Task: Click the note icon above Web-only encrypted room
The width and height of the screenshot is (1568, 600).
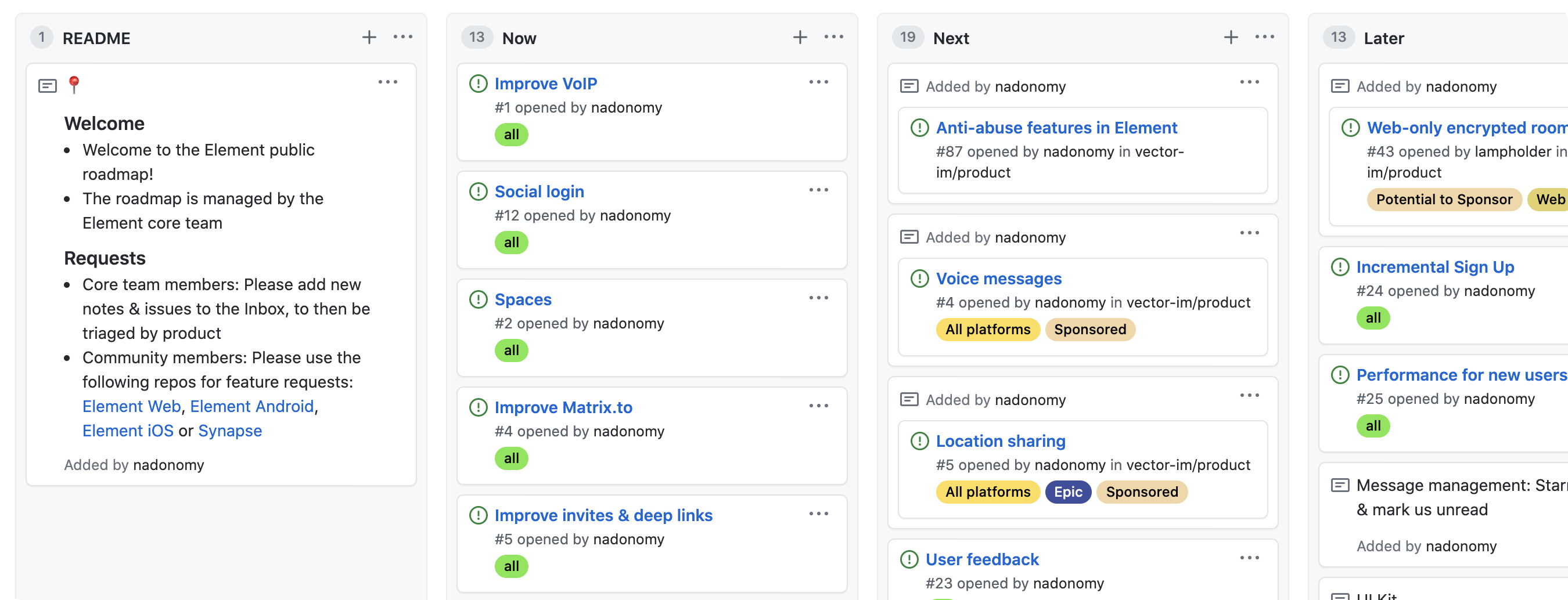Action: (x=1340, y=86)
